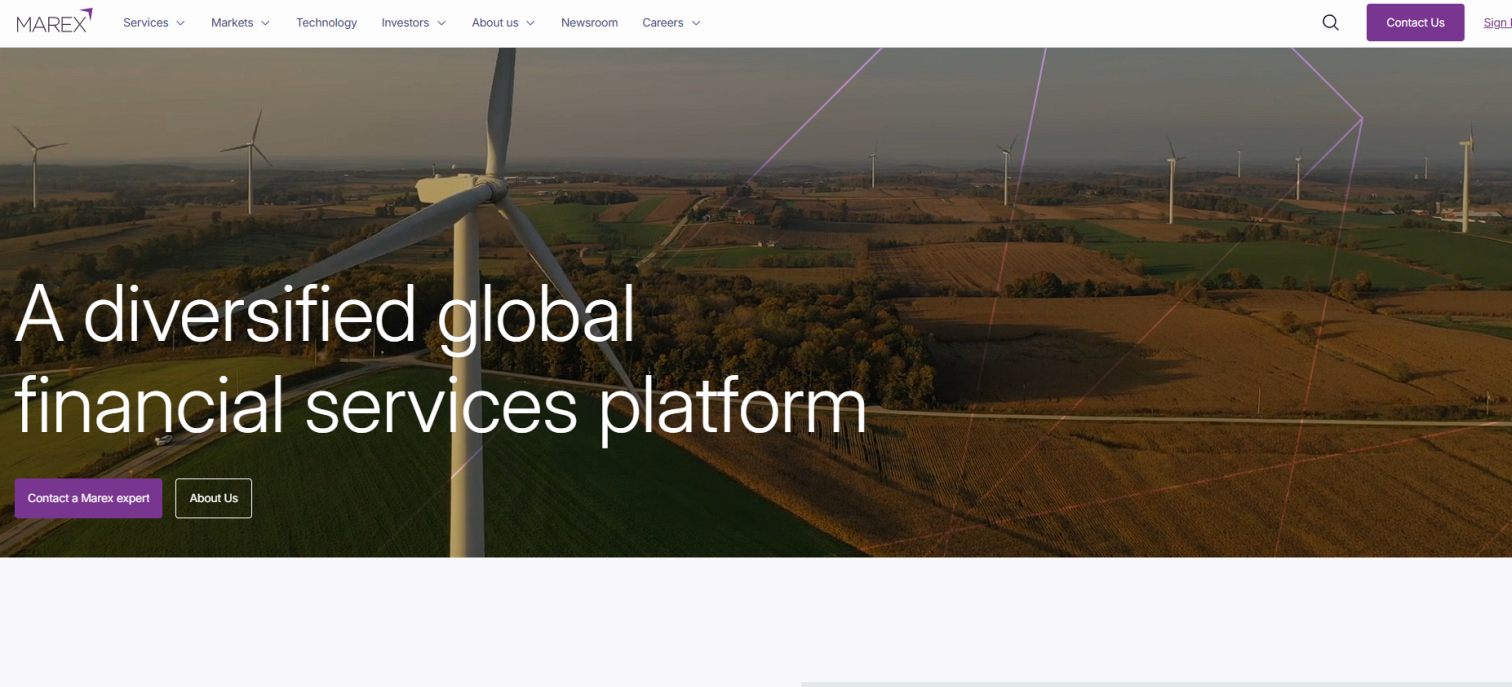Visit the Newsroom page
The width and height of the screenshot is (1512, 687).
589,23
